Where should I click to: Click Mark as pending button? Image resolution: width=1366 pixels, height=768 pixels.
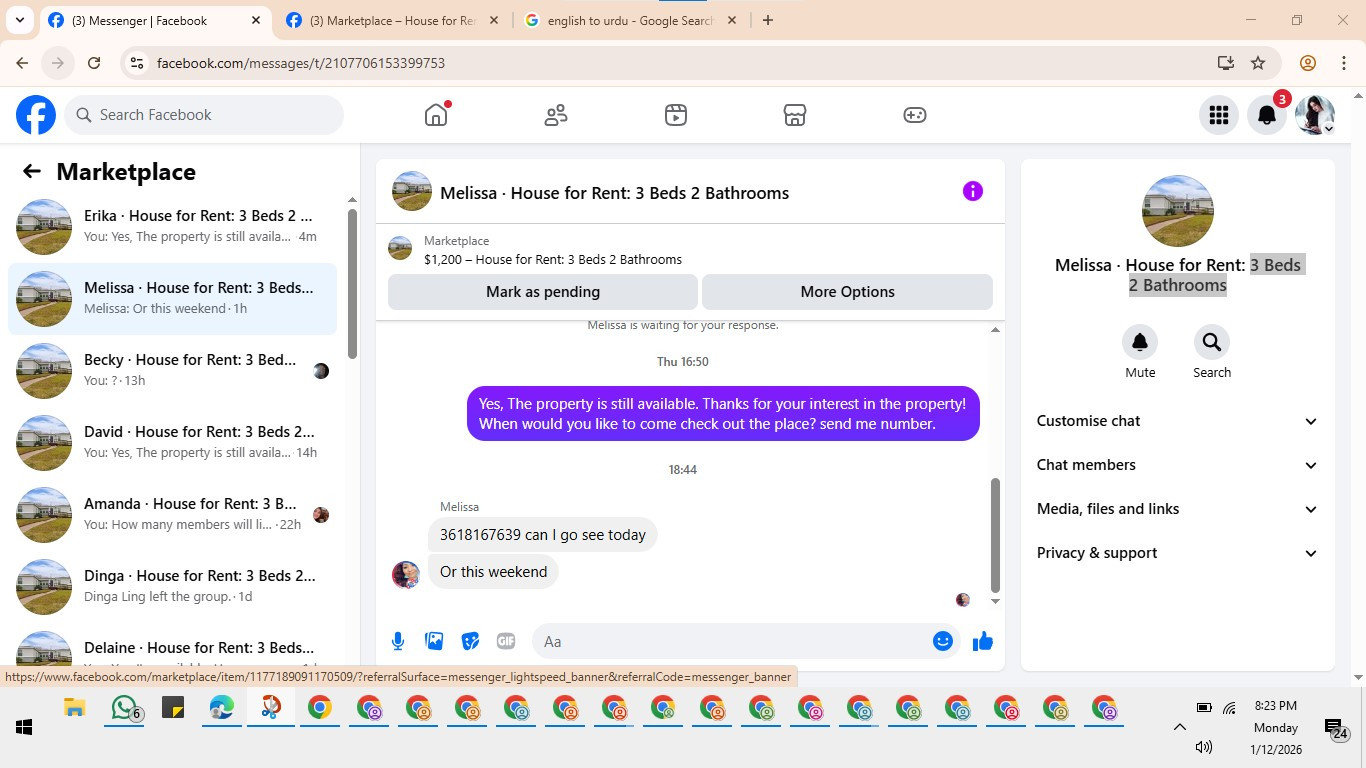[x=543, y=292]
